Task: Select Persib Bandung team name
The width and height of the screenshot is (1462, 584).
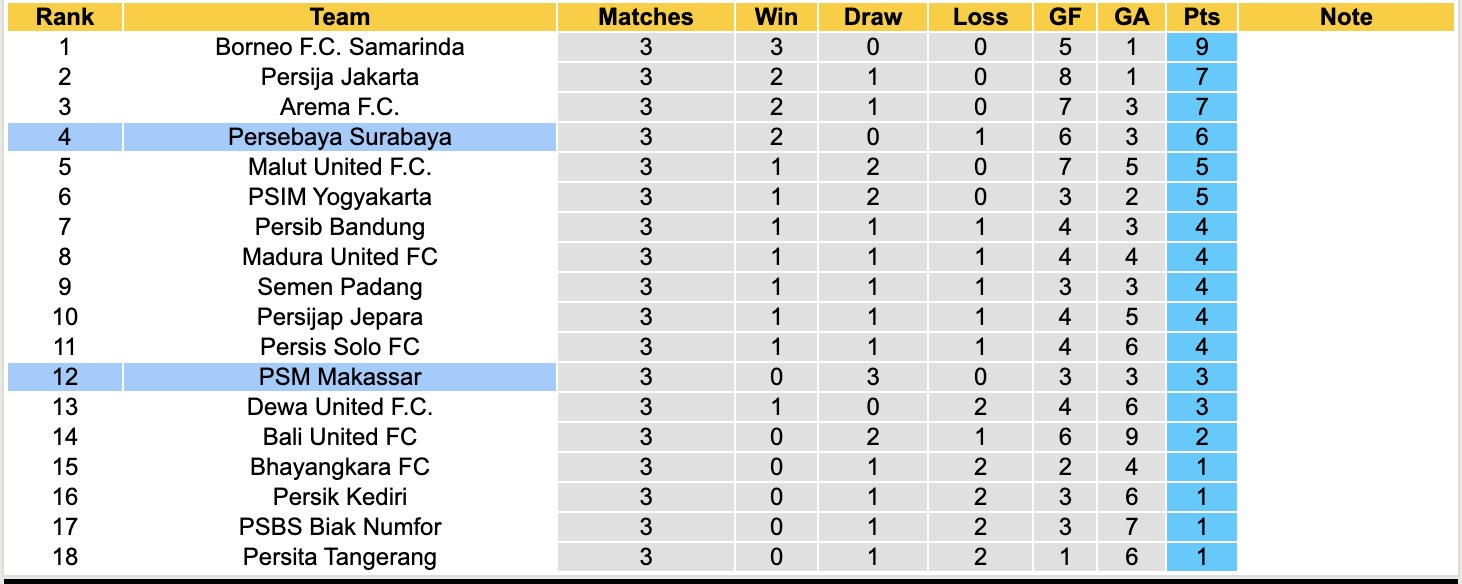Action: coord(340,227)
